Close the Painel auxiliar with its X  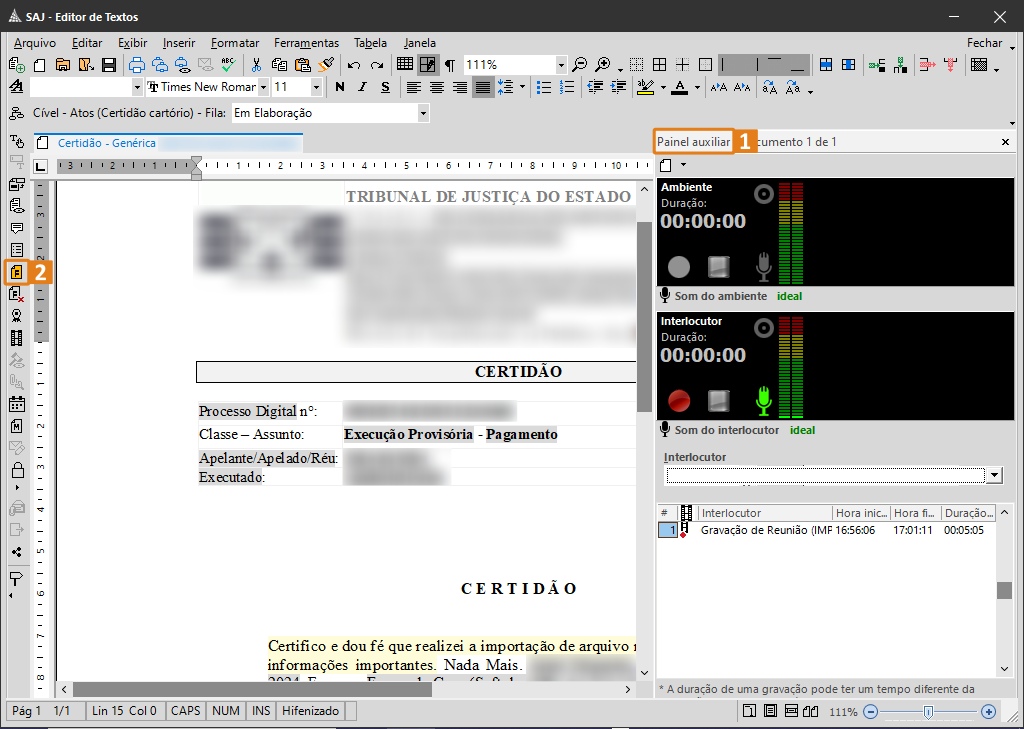[x=1005, y=142]
